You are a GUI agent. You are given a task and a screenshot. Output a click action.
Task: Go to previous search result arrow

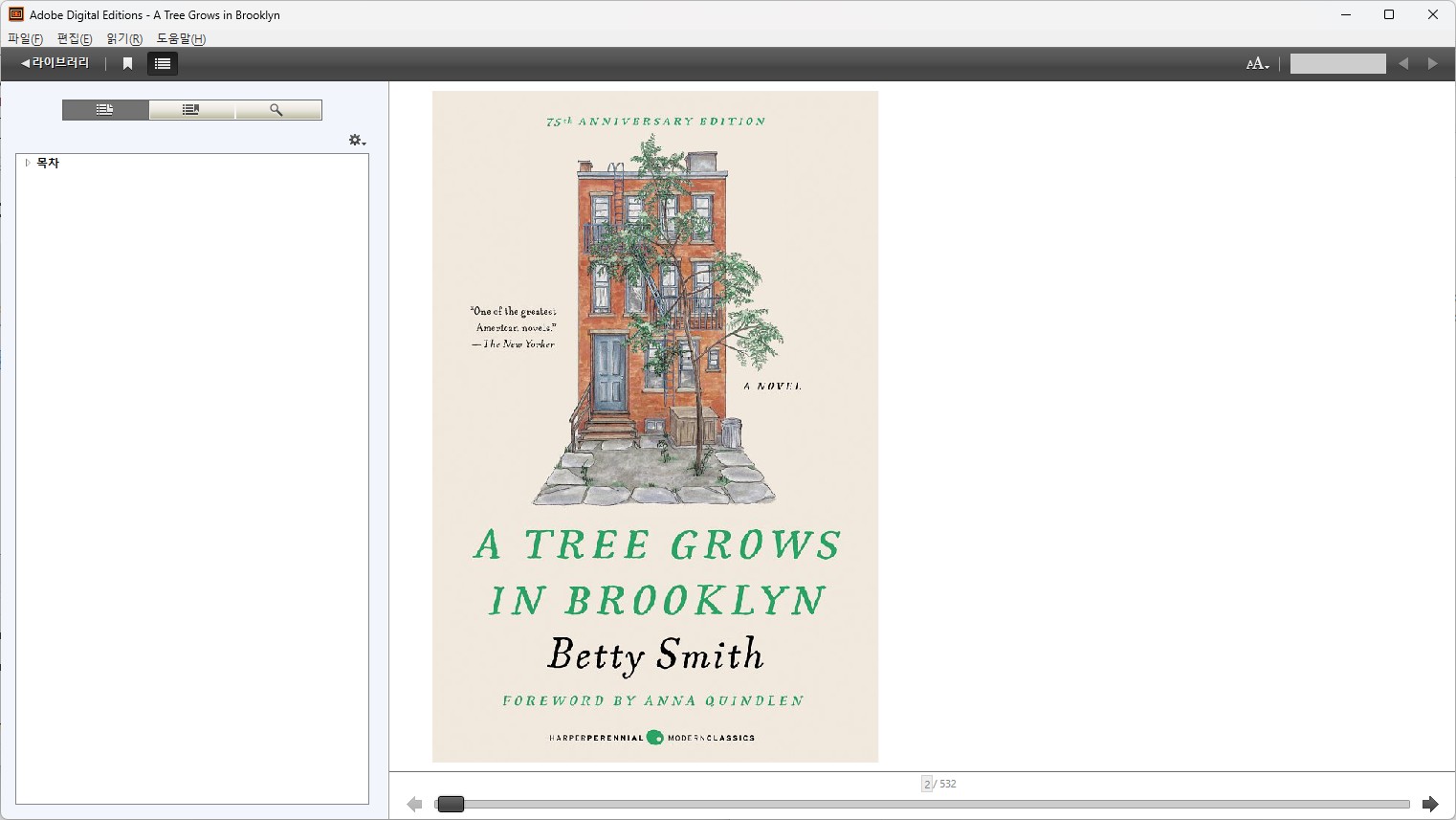tap(1403, 64)
